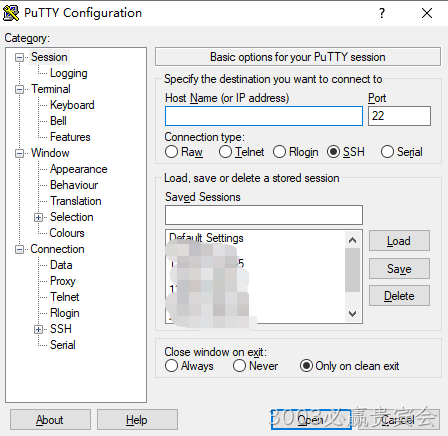Screen dimensions: 448x436
Task: Open the Proxy category
Action: tap(63, 281)
